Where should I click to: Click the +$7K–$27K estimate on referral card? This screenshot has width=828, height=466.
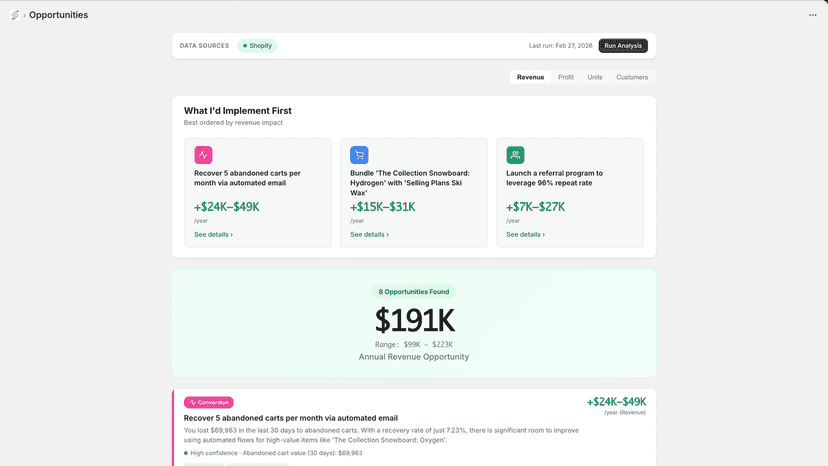535,207
